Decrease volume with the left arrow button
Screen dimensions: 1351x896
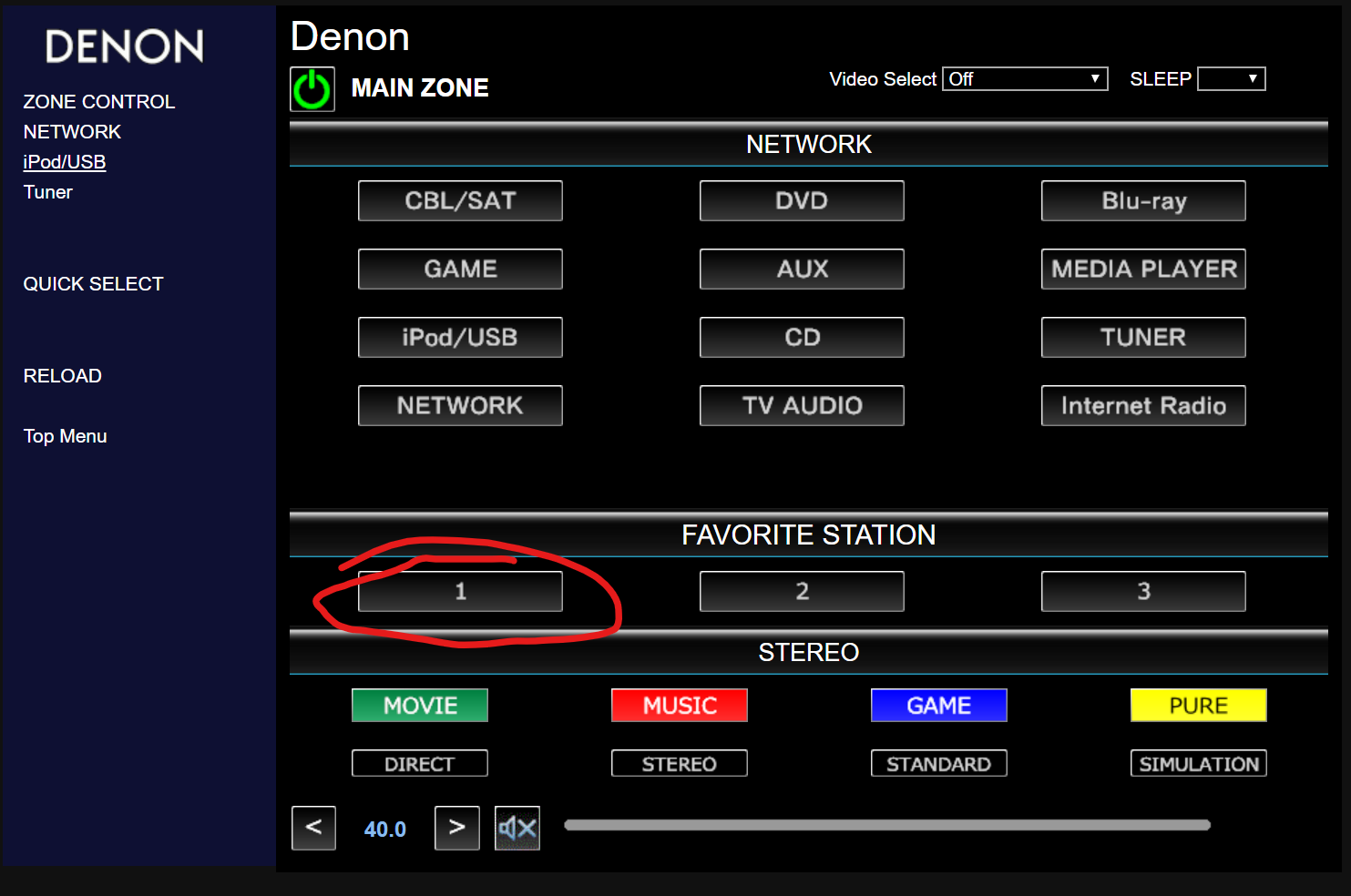pos(313,828)
